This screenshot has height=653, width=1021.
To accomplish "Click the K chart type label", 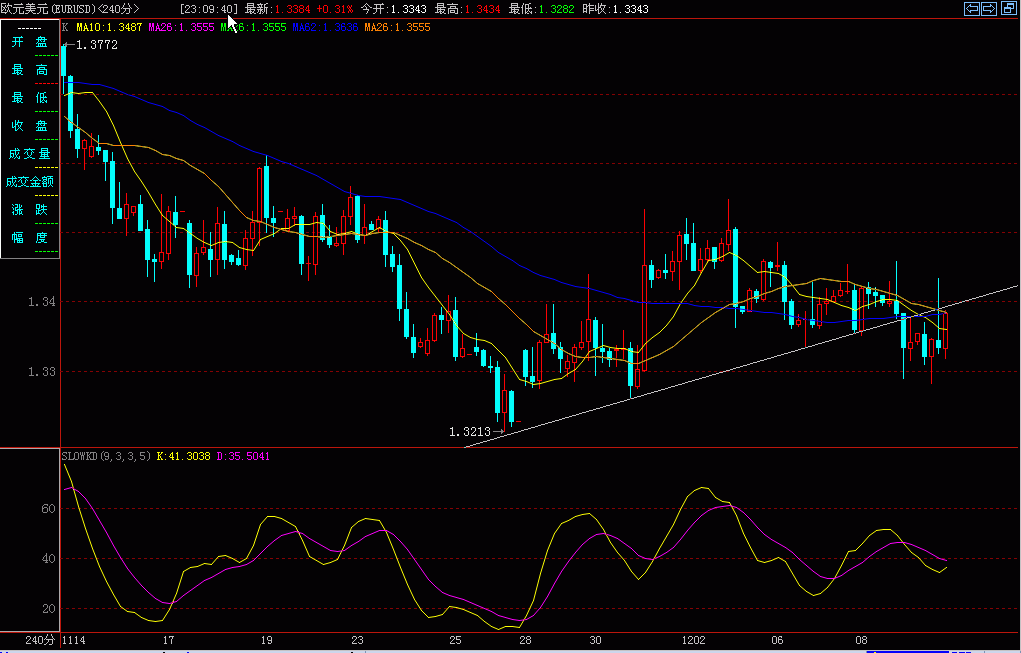I will coord(65,27).
